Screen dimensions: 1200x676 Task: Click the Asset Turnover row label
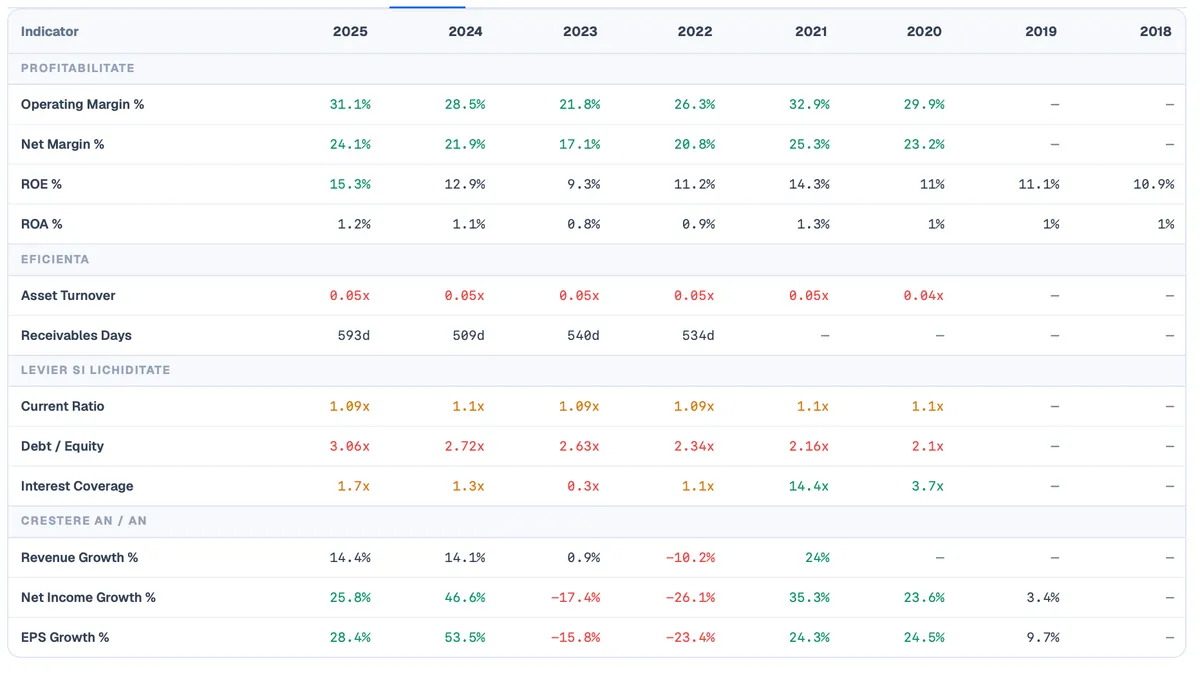[68, 295]
